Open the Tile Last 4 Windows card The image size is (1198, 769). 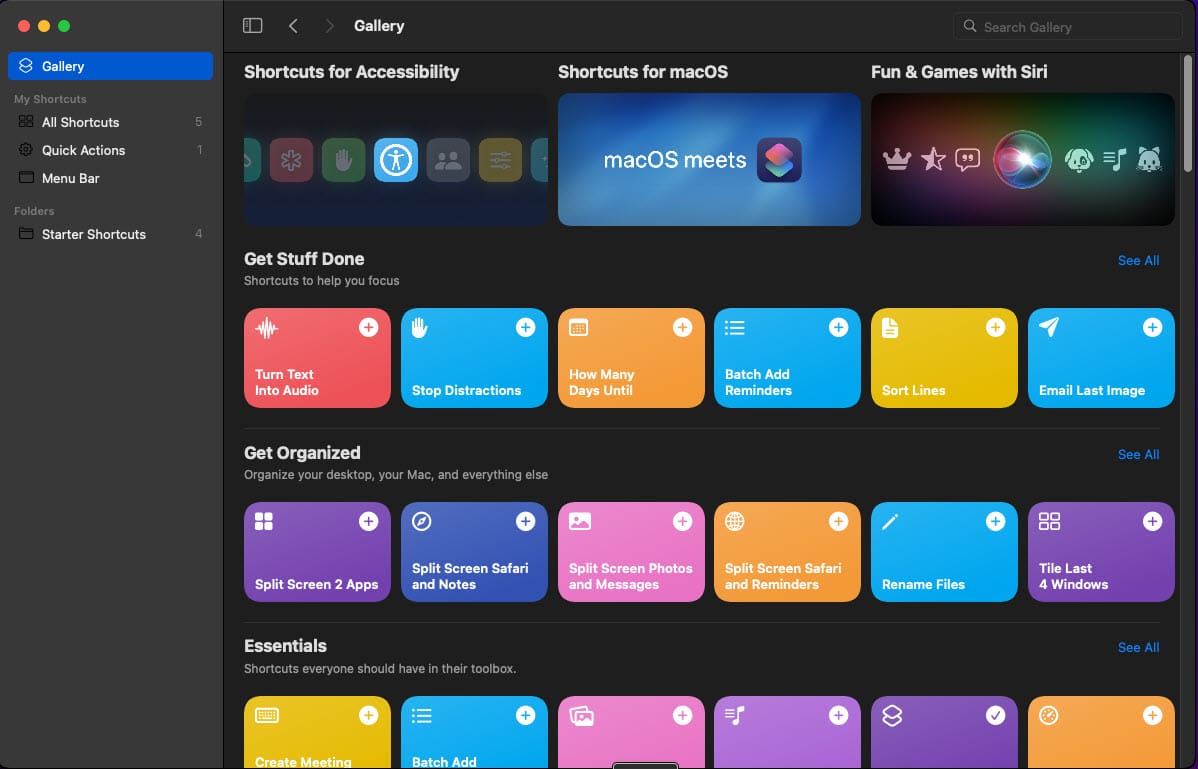pyautogui.click(x=1101, y=552)
